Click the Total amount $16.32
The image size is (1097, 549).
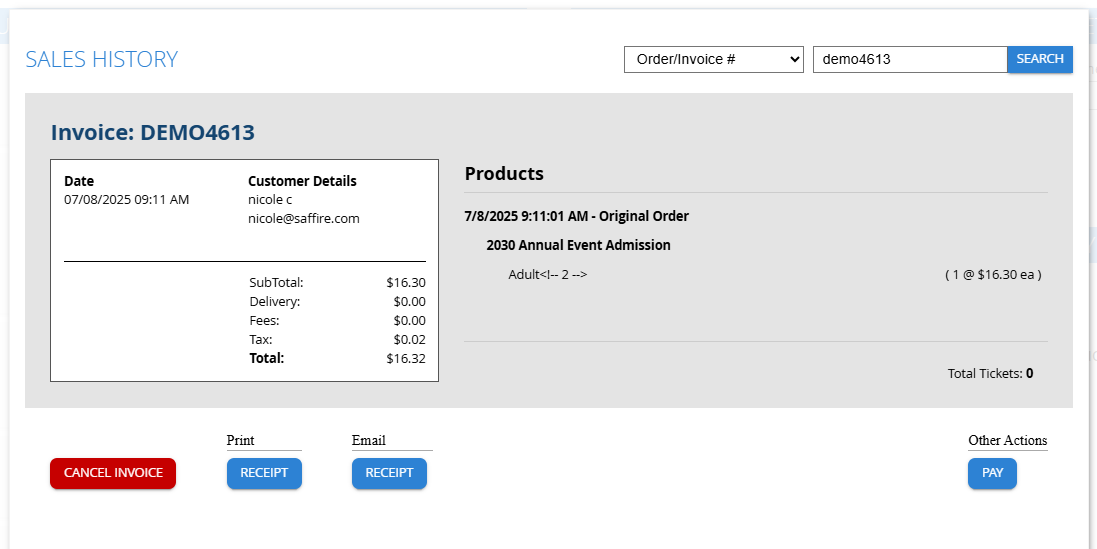tap(406, 358)
